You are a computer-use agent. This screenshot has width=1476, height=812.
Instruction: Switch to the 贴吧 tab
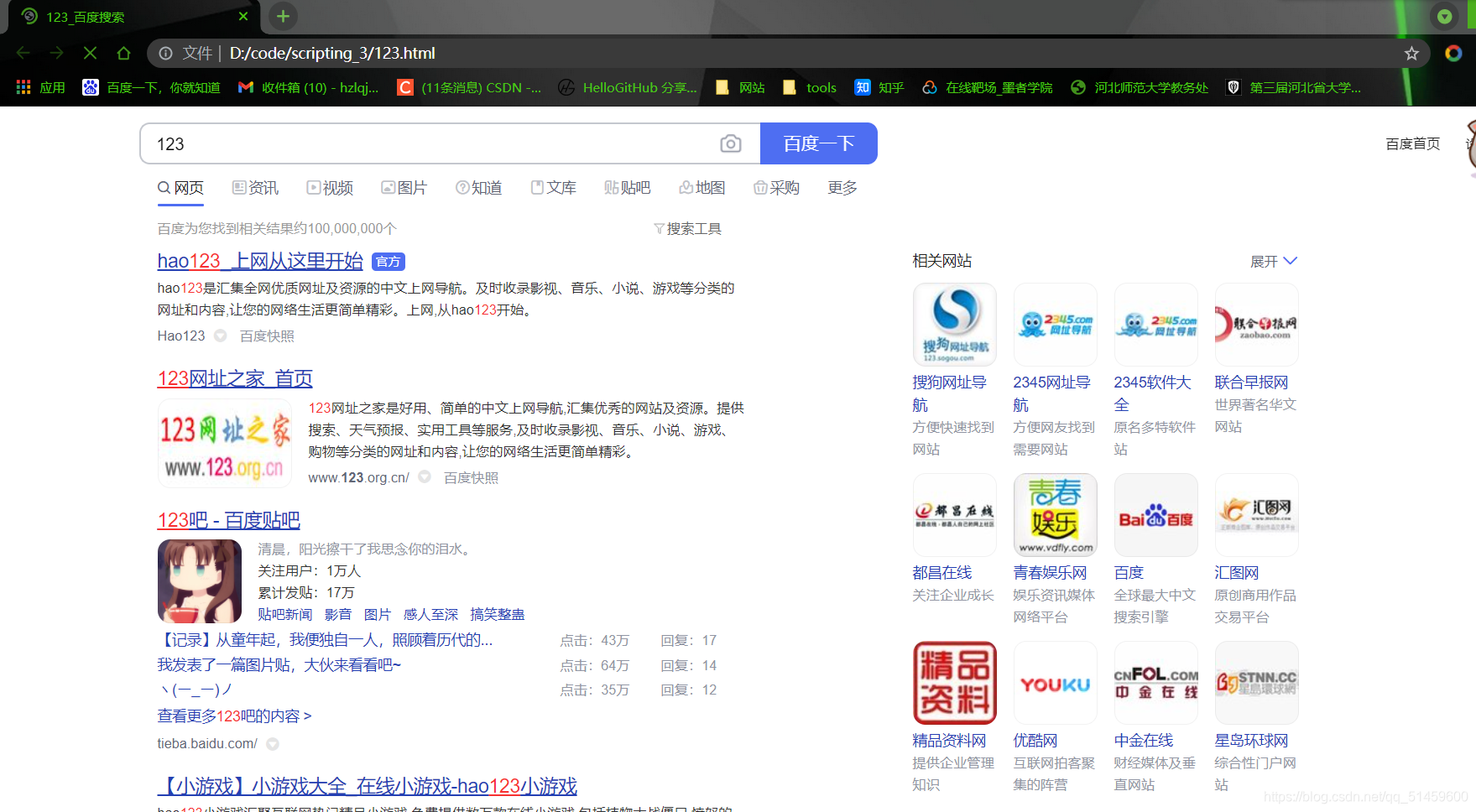(x=627, y=188)
